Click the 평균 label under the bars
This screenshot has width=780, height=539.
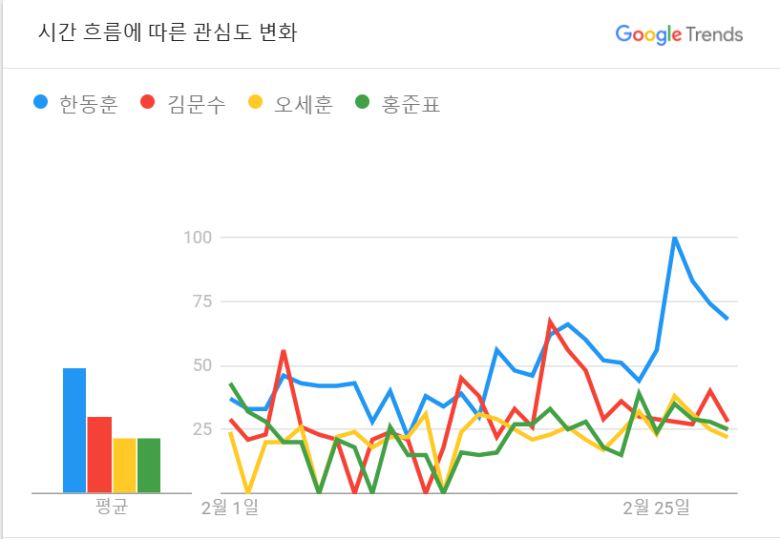(112, 507)
